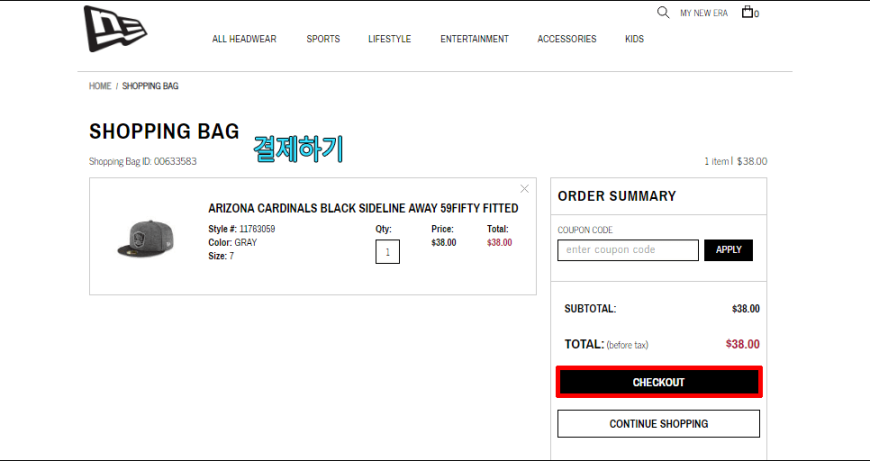Go to MY NEW ERA account
The image size is (870, 461).
click(704, 13)
